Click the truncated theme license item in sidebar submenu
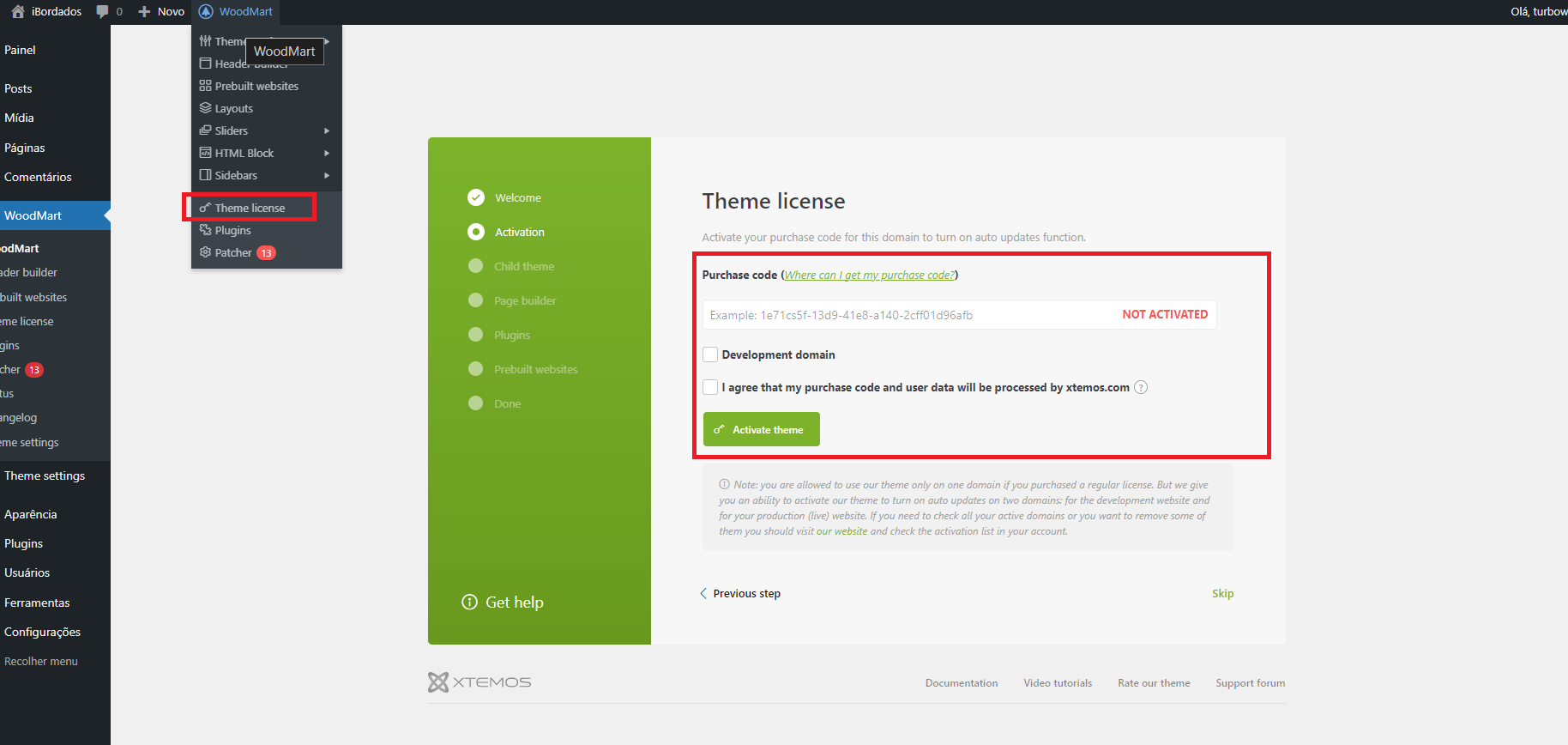 pyautogui.click(x=27, y=321)
